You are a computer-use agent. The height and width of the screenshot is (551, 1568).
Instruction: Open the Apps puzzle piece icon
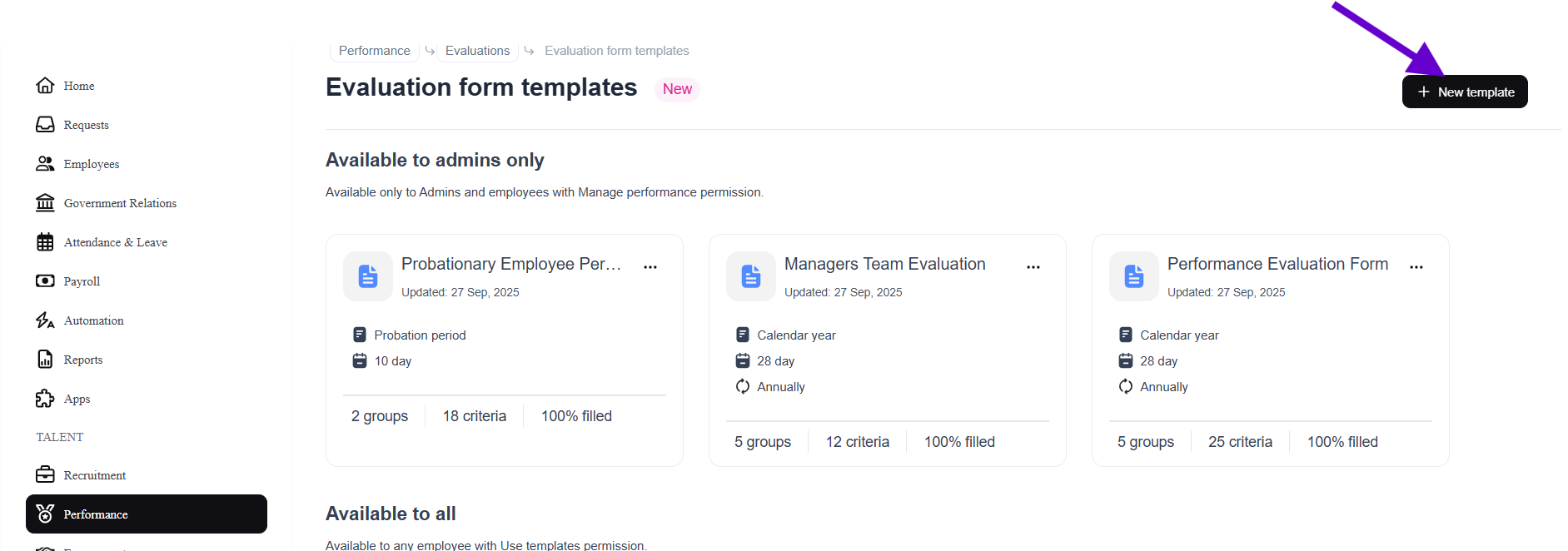(45, 399)
